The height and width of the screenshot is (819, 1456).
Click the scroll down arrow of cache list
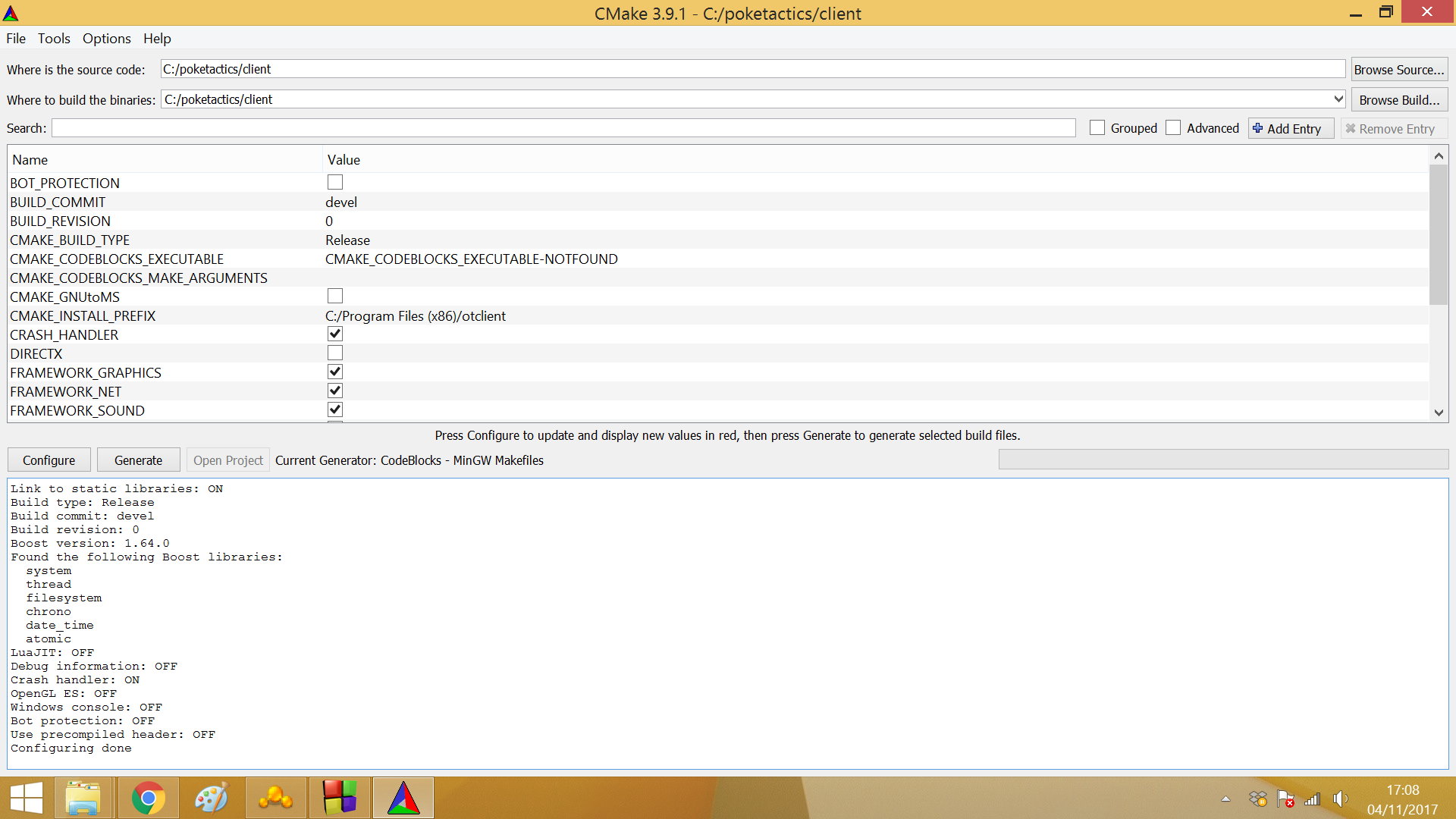point(1439,413)
